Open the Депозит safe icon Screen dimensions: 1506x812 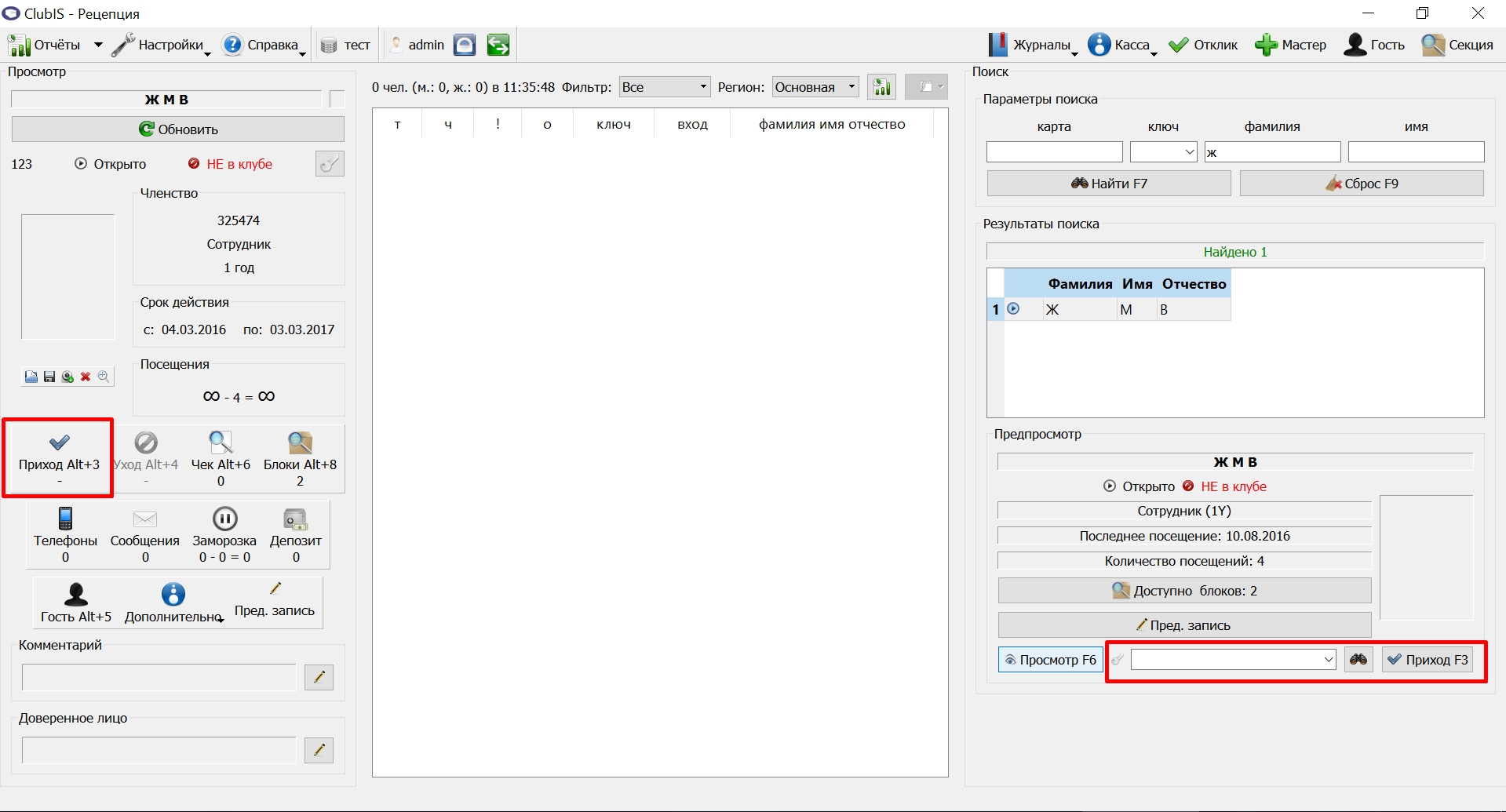[x=295, y=519]
